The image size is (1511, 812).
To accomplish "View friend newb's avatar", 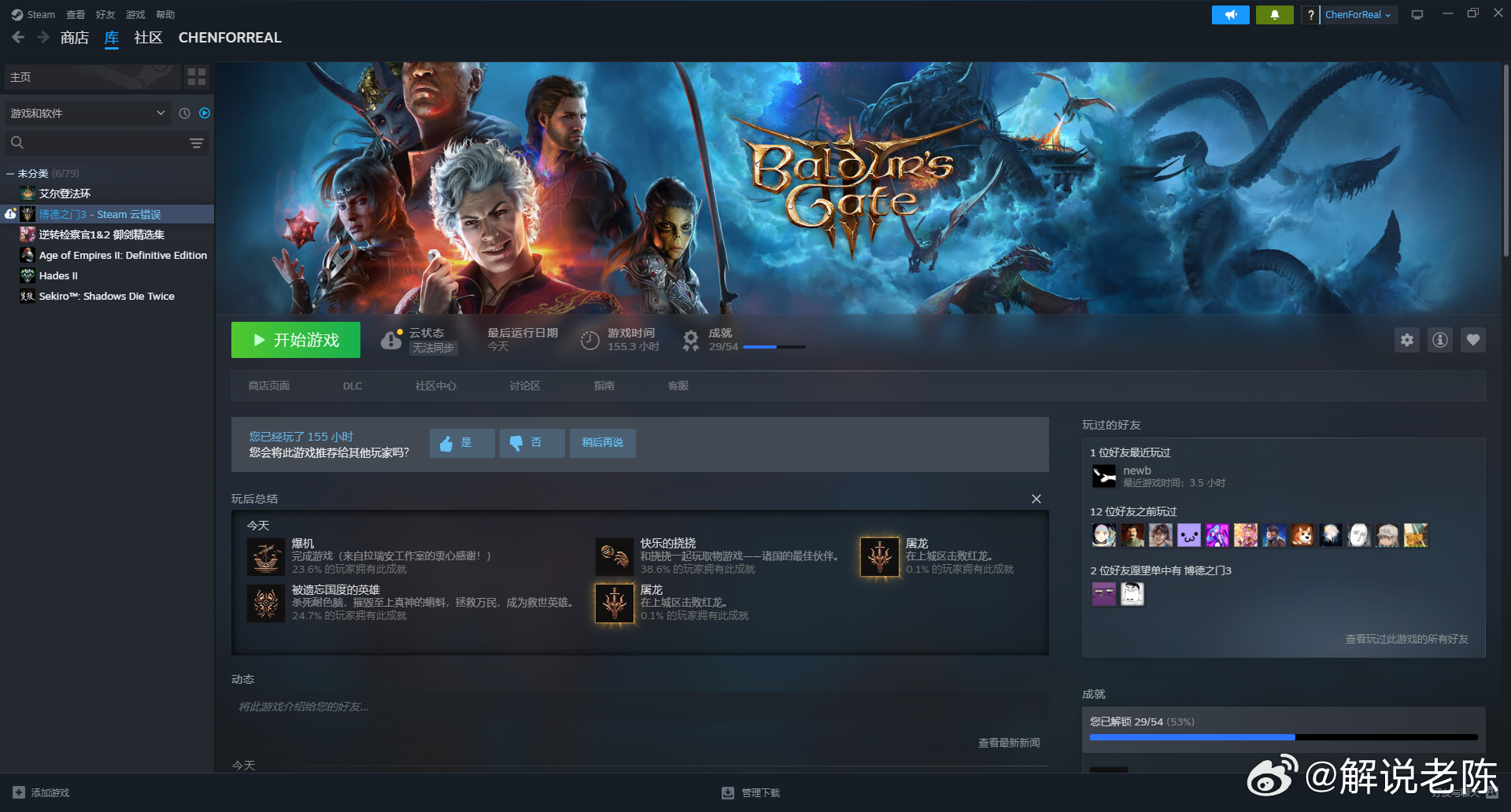I will (x=1104, y=476).
